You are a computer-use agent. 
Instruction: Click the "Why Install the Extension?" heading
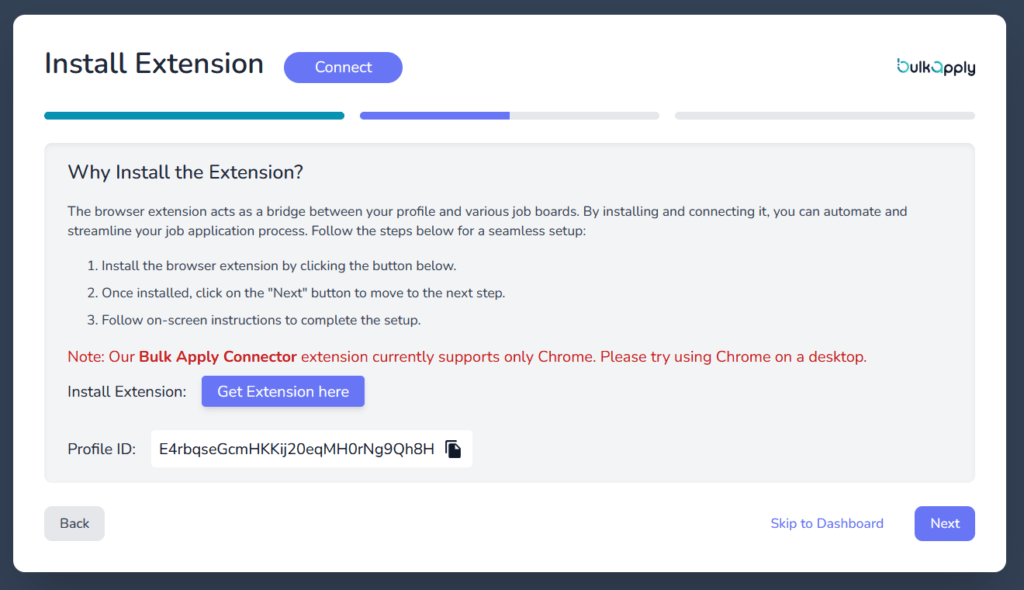(x=185, y=172)
